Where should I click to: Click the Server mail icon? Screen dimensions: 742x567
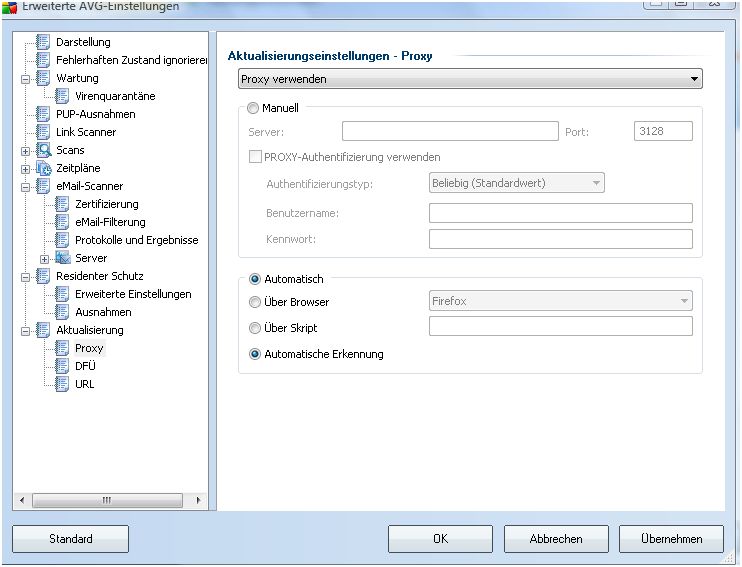pyautogui.click(x=62, y=258)
